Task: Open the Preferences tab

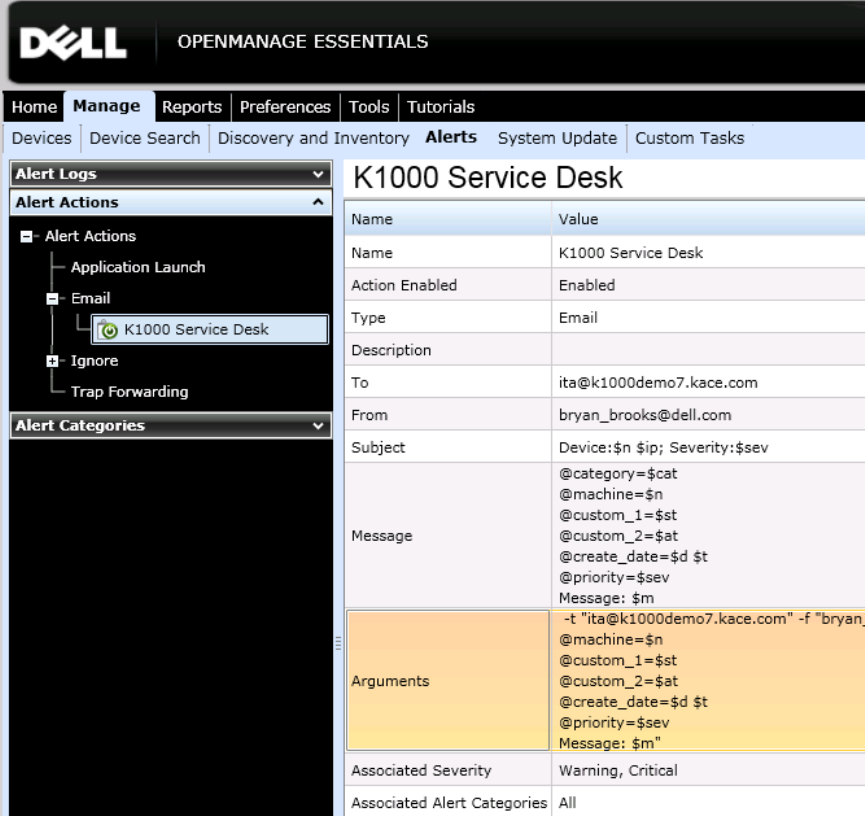Action: [x=285, y=107]
